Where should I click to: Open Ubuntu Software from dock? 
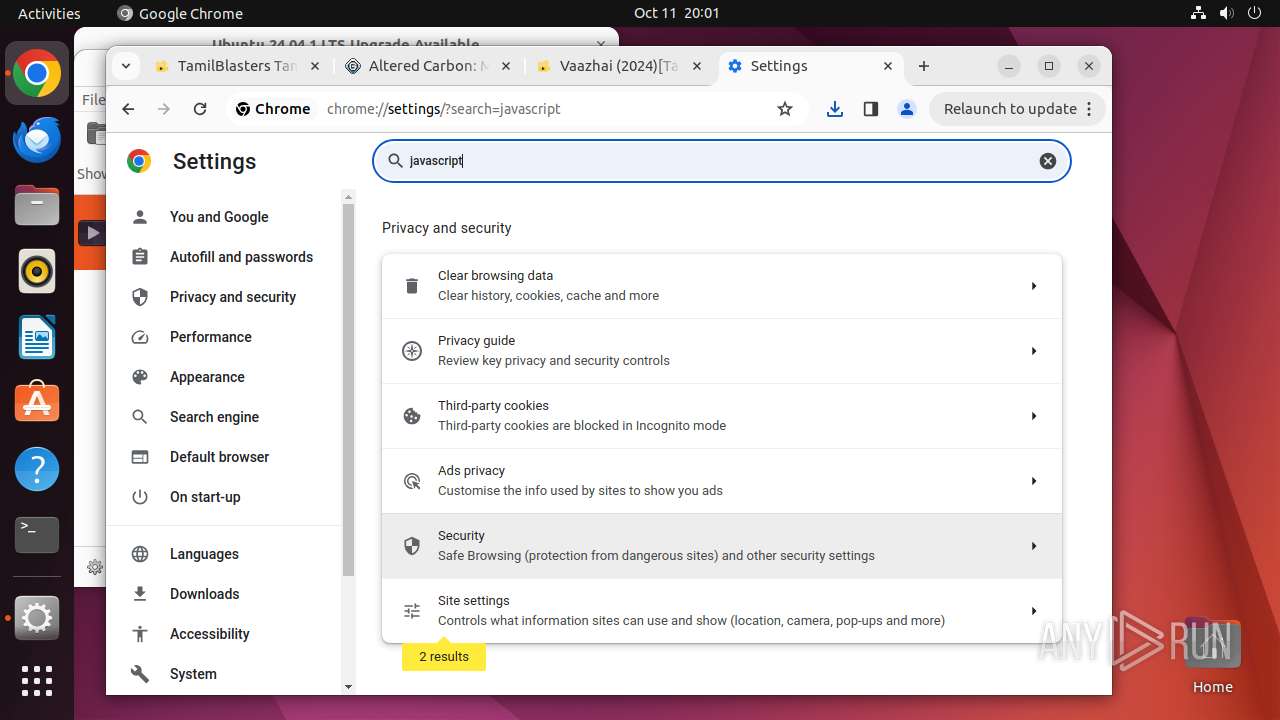tap(37, 403)
